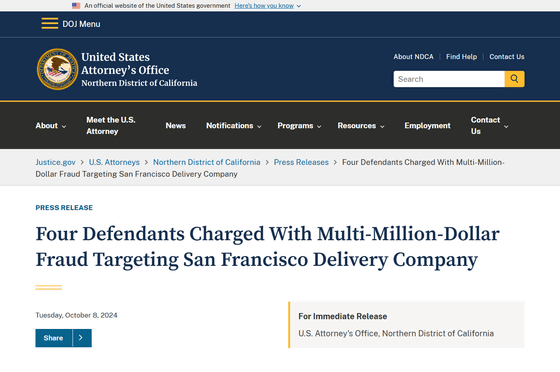Click the yellow search magnifier button
The height and width of the screenshot is (372, 560).
click(514, 79)
